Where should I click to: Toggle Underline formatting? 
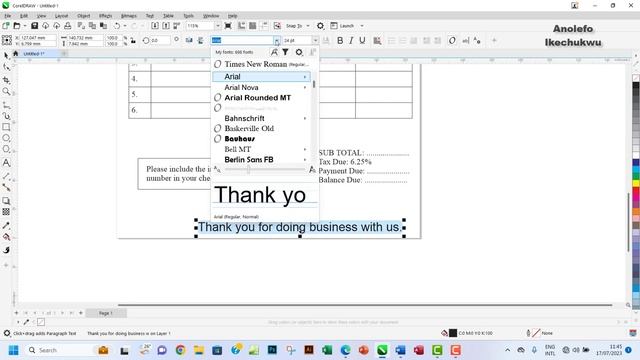click(x=362, y=40)
